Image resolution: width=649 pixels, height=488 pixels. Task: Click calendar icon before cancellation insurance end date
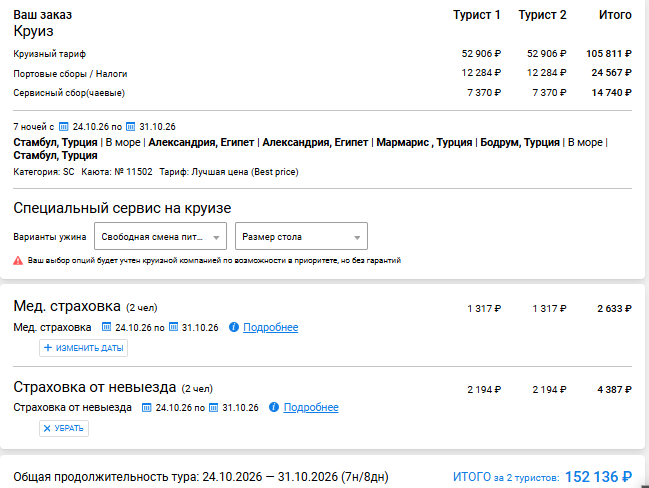pyautogui.click(x=214, y=408)
